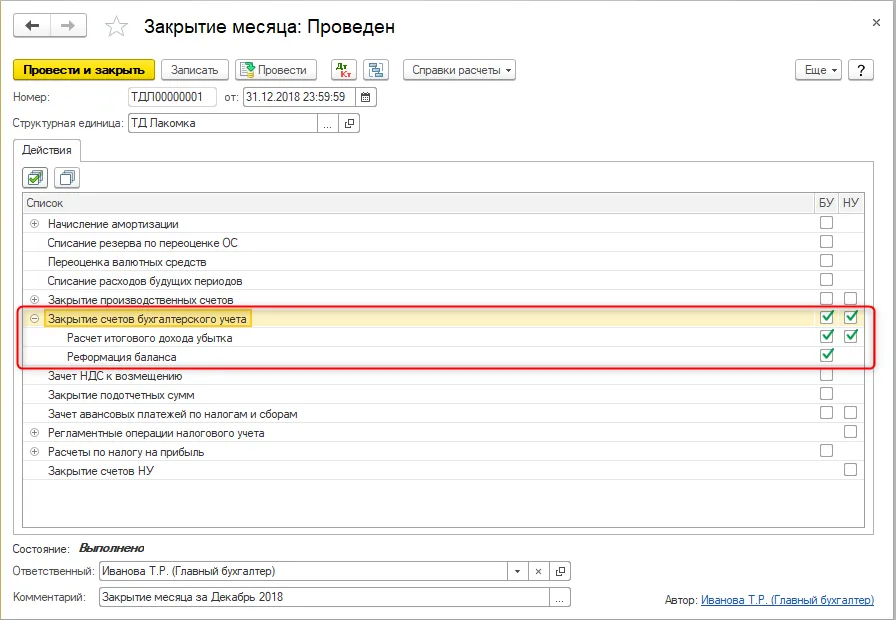The height and width of the screenshot is (620, 896).
Task: Go back with the left arrow button
Action: pyautogui.click(x=32, y=26)
